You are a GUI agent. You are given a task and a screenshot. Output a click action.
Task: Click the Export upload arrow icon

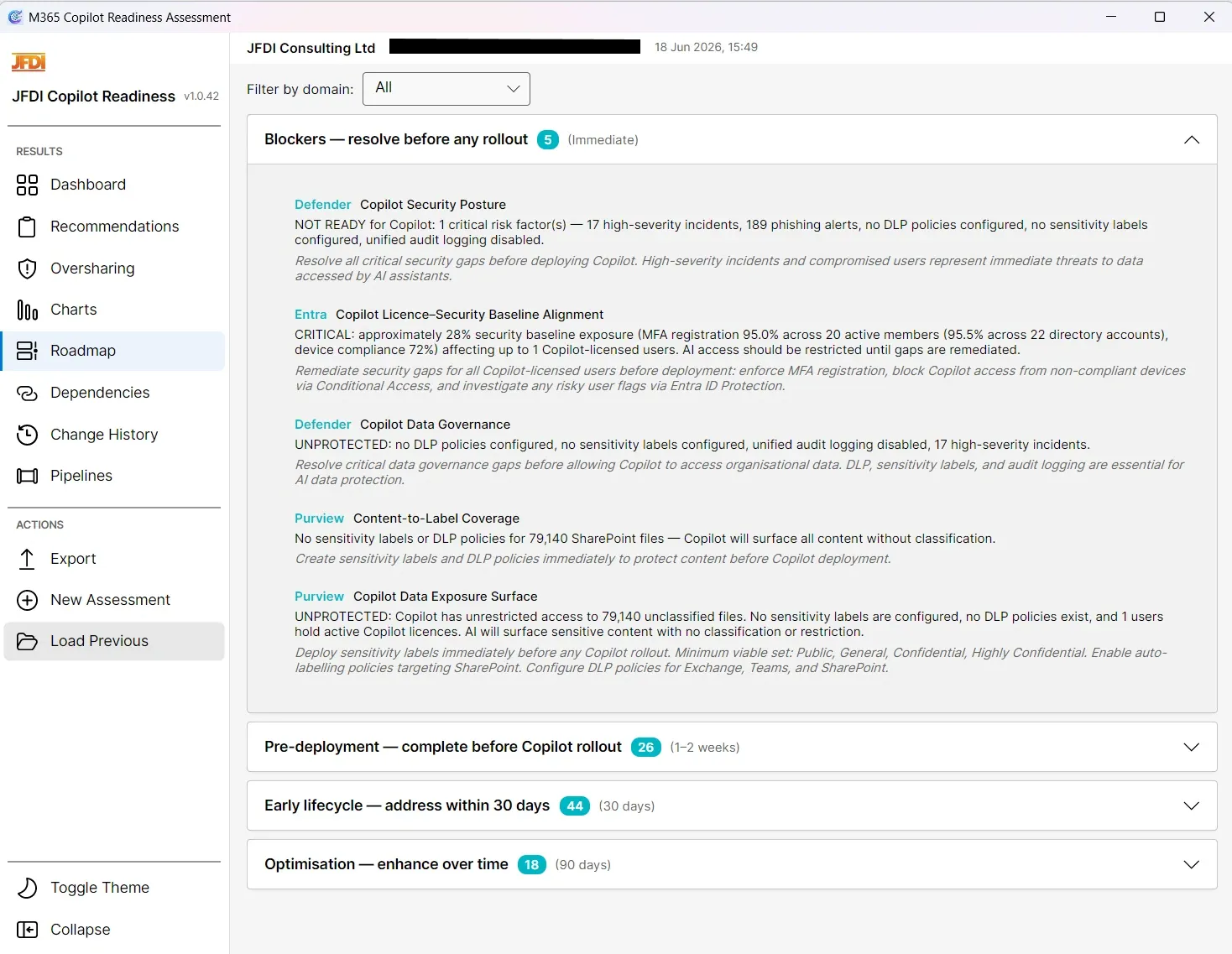point(28,559)
